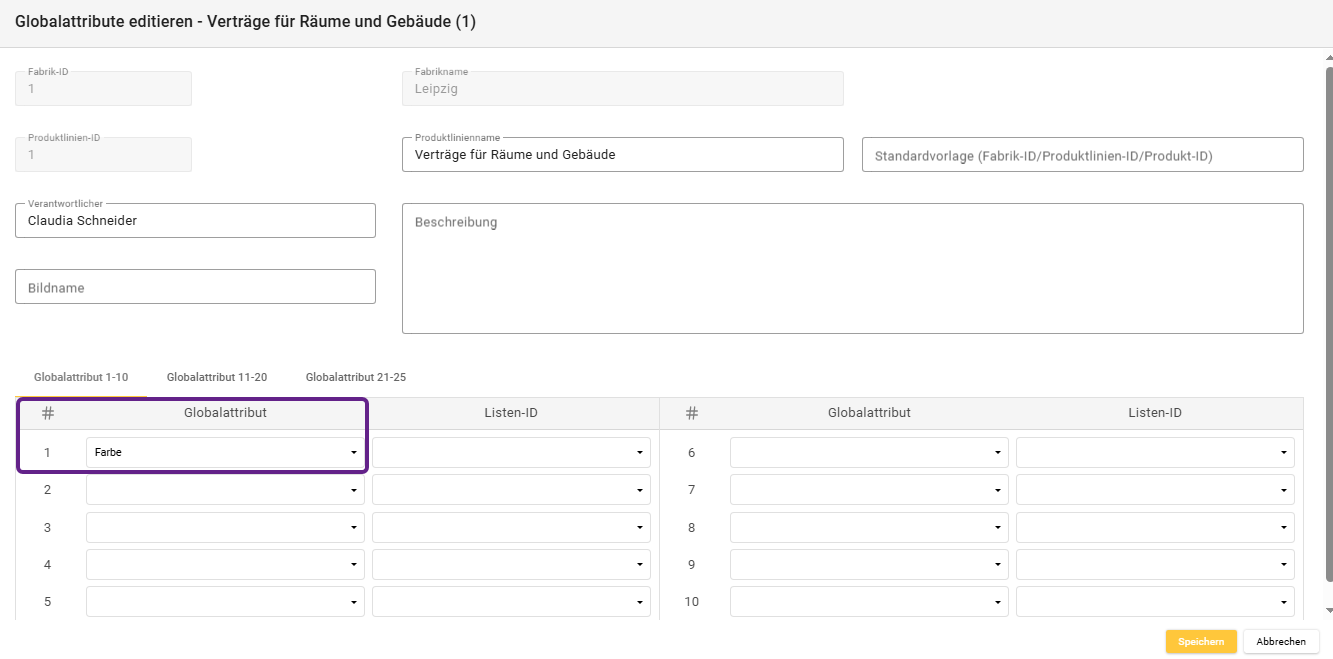Click the vertical scrollbar on the right

click(1328, 320)
